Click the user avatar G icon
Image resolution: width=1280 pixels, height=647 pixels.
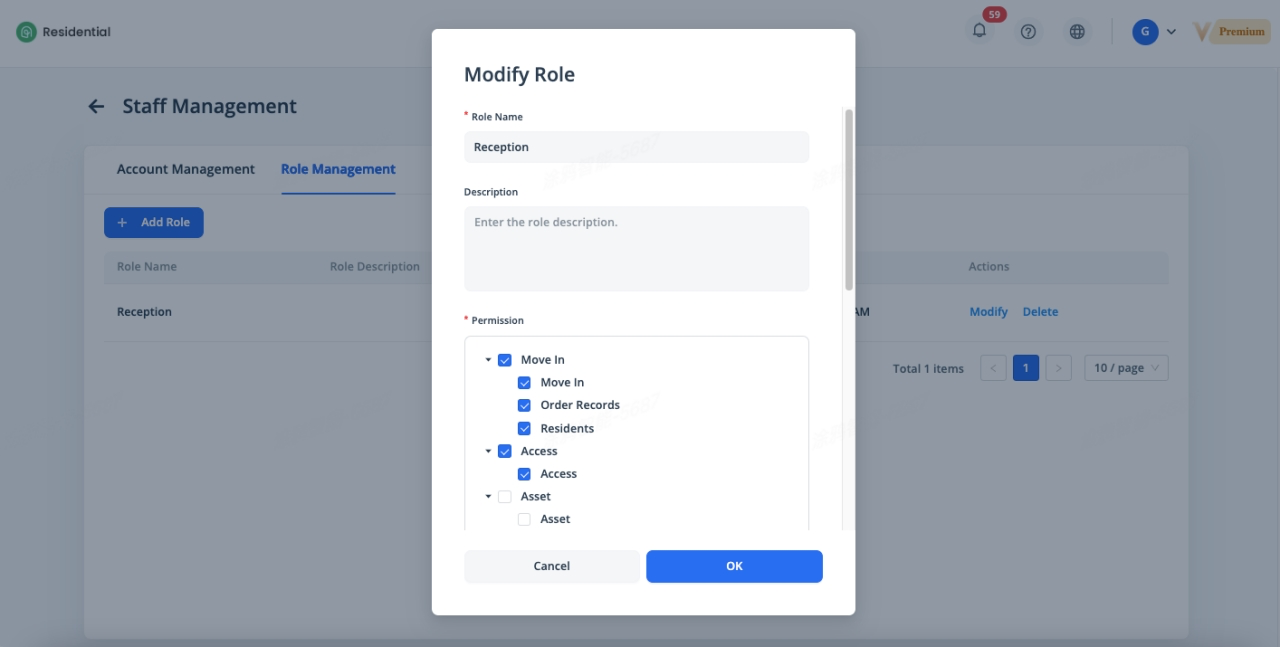(1144, 32)
